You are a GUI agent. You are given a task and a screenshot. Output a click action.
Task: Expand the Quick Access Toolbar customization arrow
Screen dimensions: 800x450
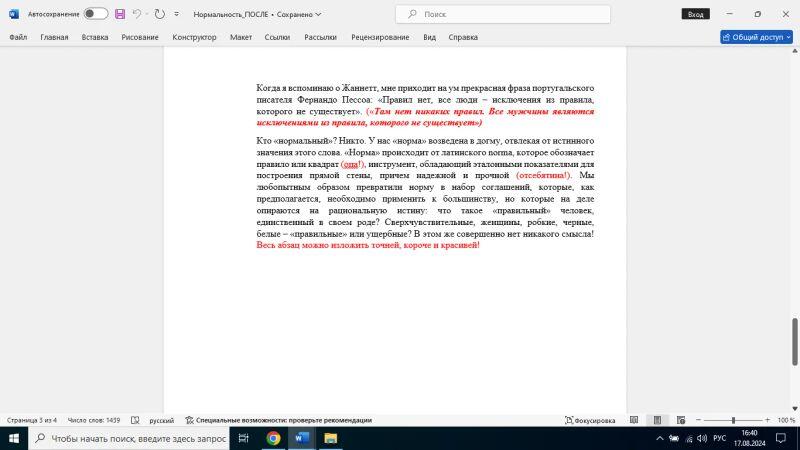(177, 15)
